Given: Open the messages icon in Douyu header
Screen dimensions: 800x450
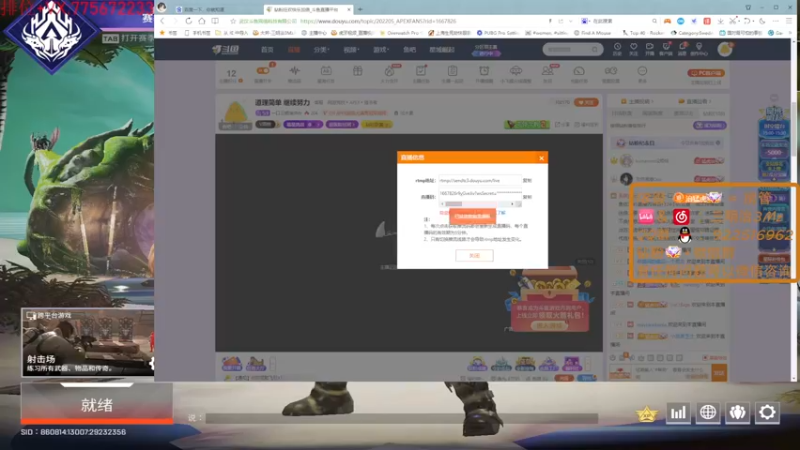Looking at the screenshot, I should [x=682, y=48].
